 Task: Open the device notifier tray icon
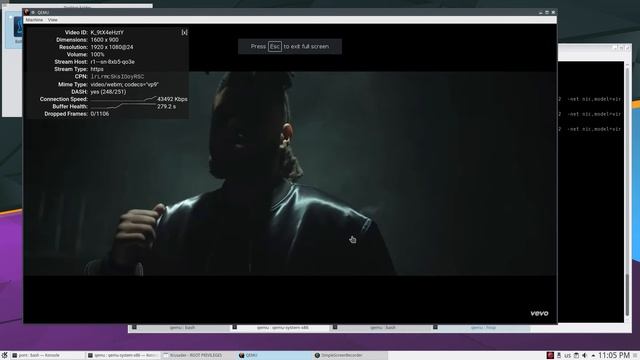coord(559,355)
